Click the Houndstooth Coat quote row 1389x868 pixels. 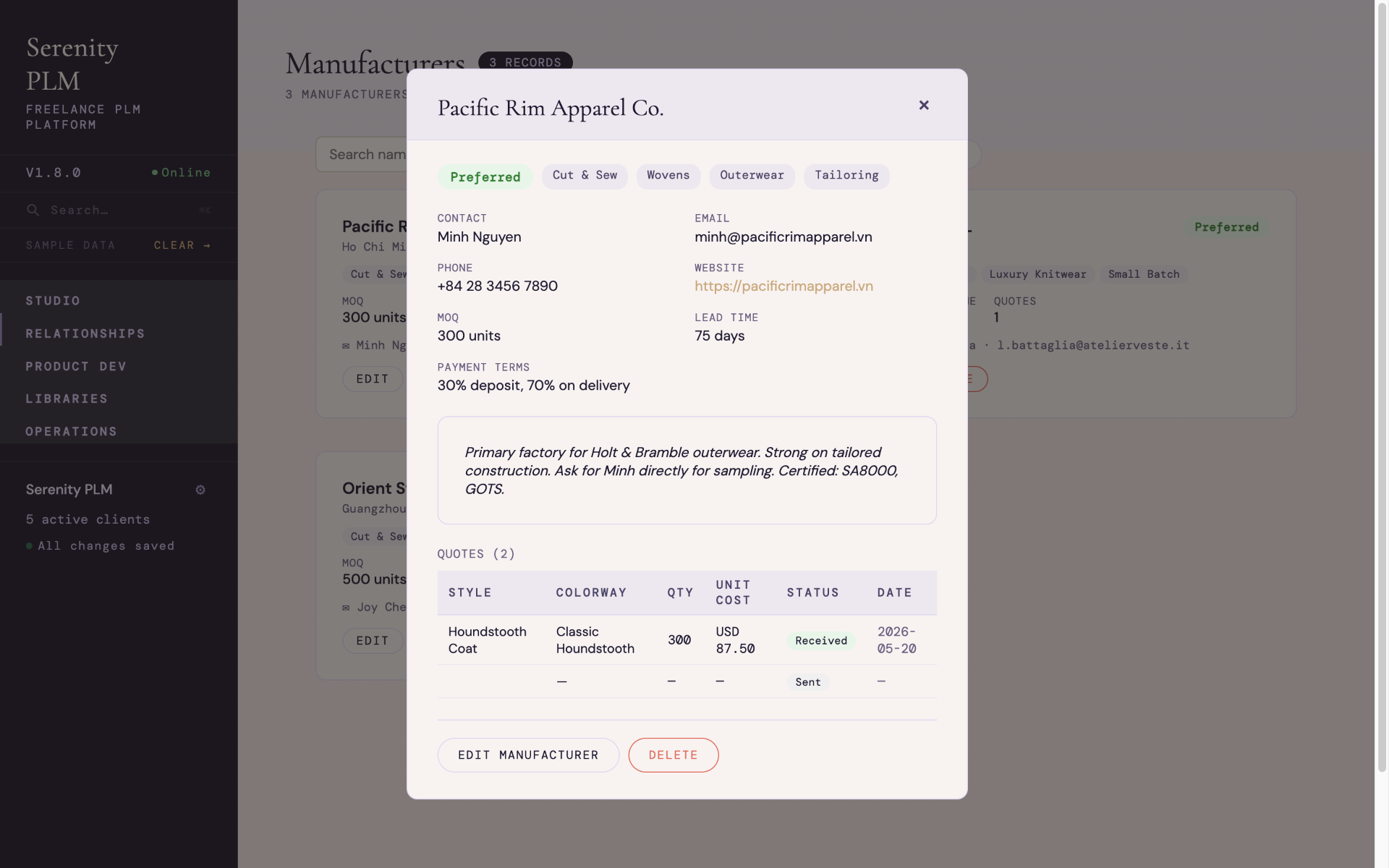coord(687,640)
